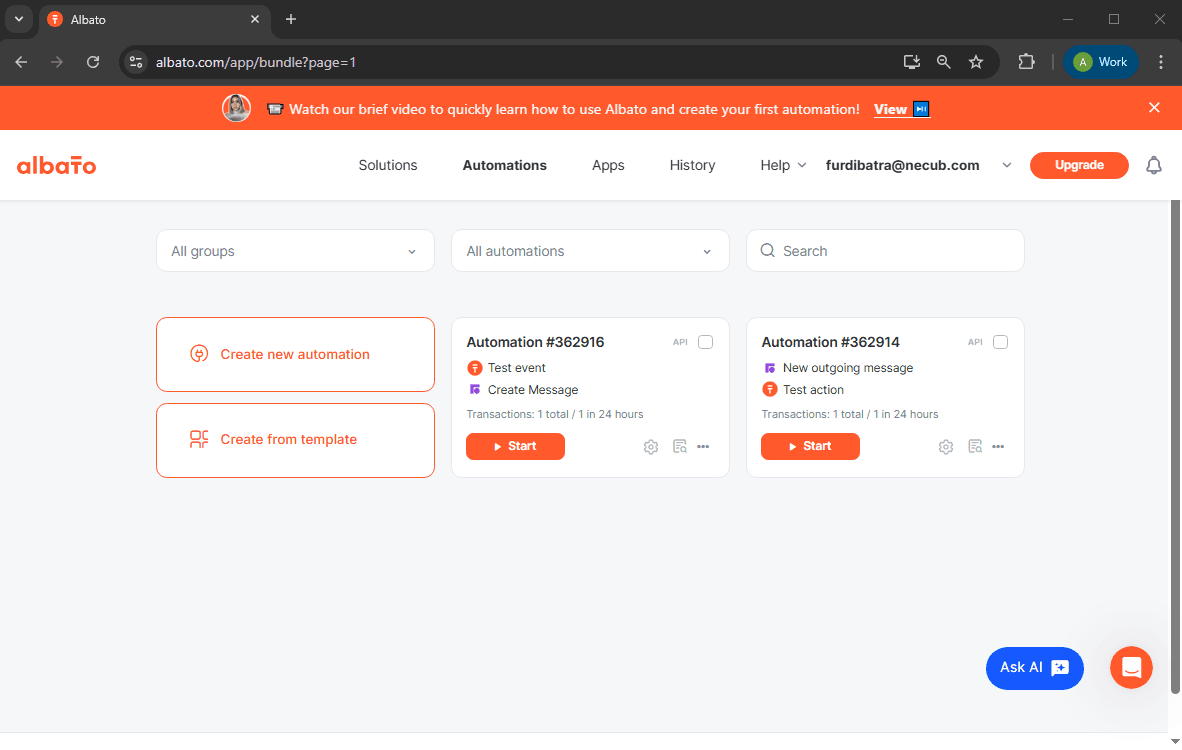The width and height of the screenshot is (1182, 750).
Task: Open three-dot menu on Automation #362914
Action: (998, 447)
